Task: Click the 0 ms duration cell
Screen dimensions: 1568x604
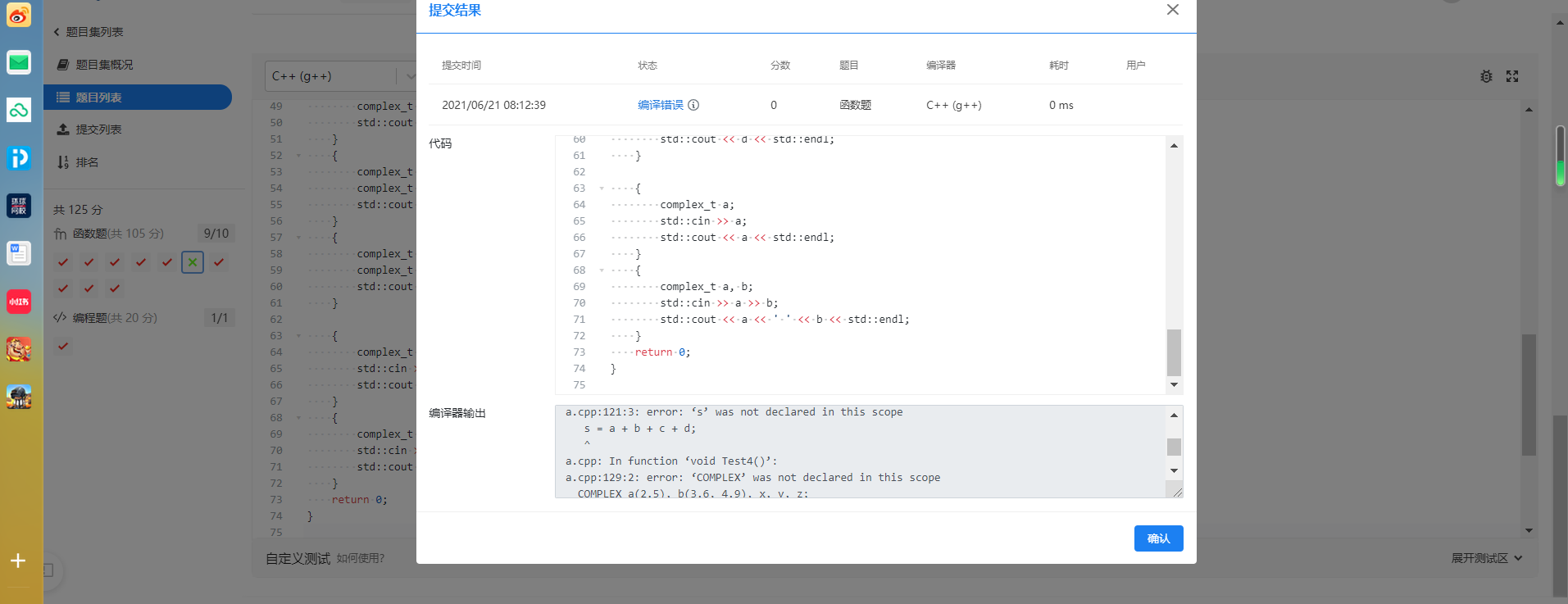Action: click(x=1061, y=105)
